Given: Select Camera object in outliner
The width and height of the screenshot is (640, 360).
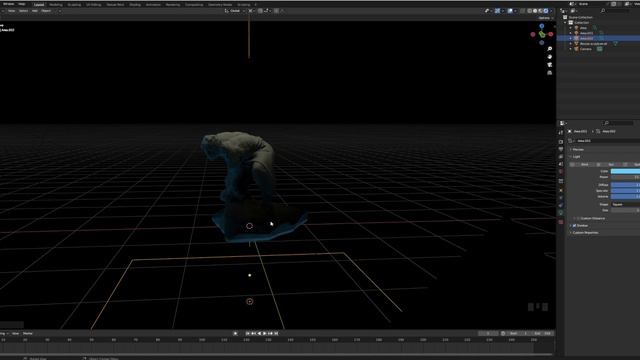Looking at the screenshot, I should (586, 49).
